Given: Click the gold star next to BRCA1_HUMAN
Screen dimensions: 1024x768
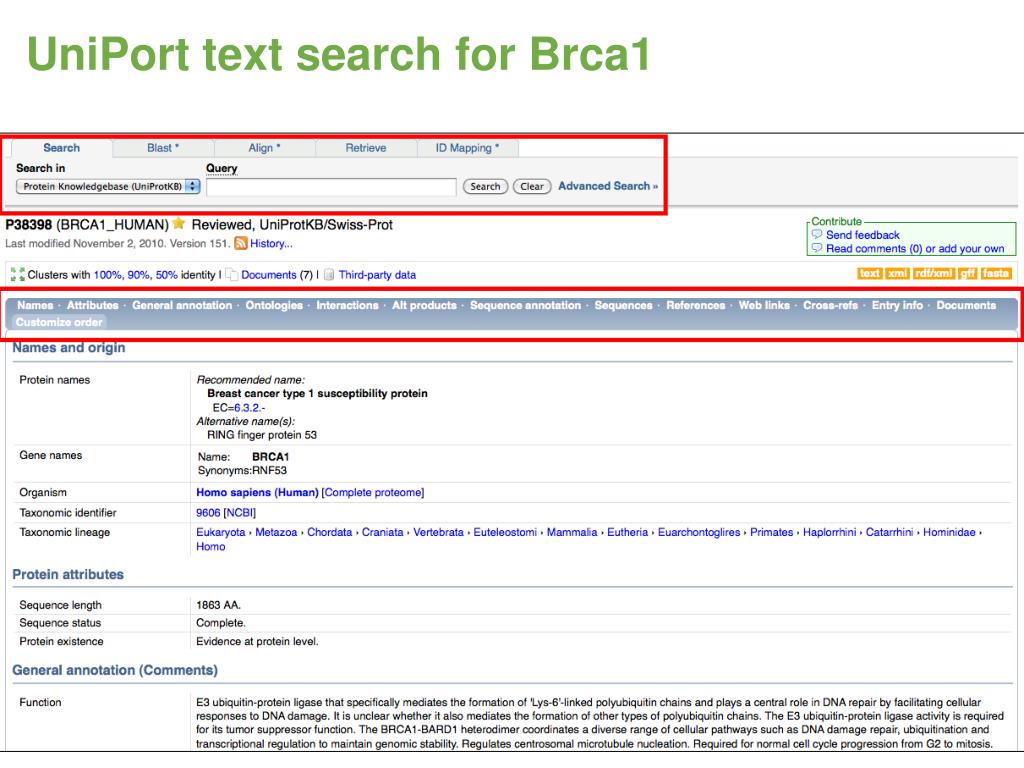Looking at the screenshot, I should pyautogui.click(x=178, y=224).
